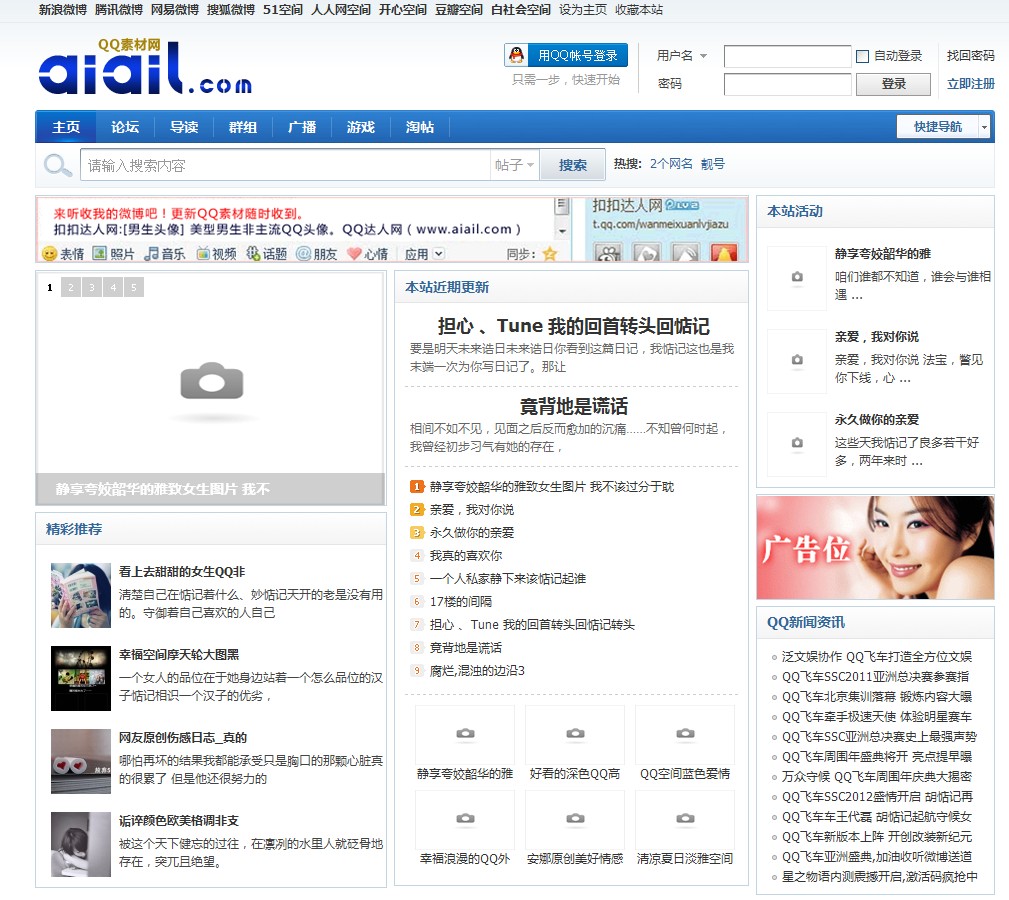Image resolution: width=1009 pixels, height=900 pixels.
Task: Click the aiail.com site logo
Action: (145, 67)
